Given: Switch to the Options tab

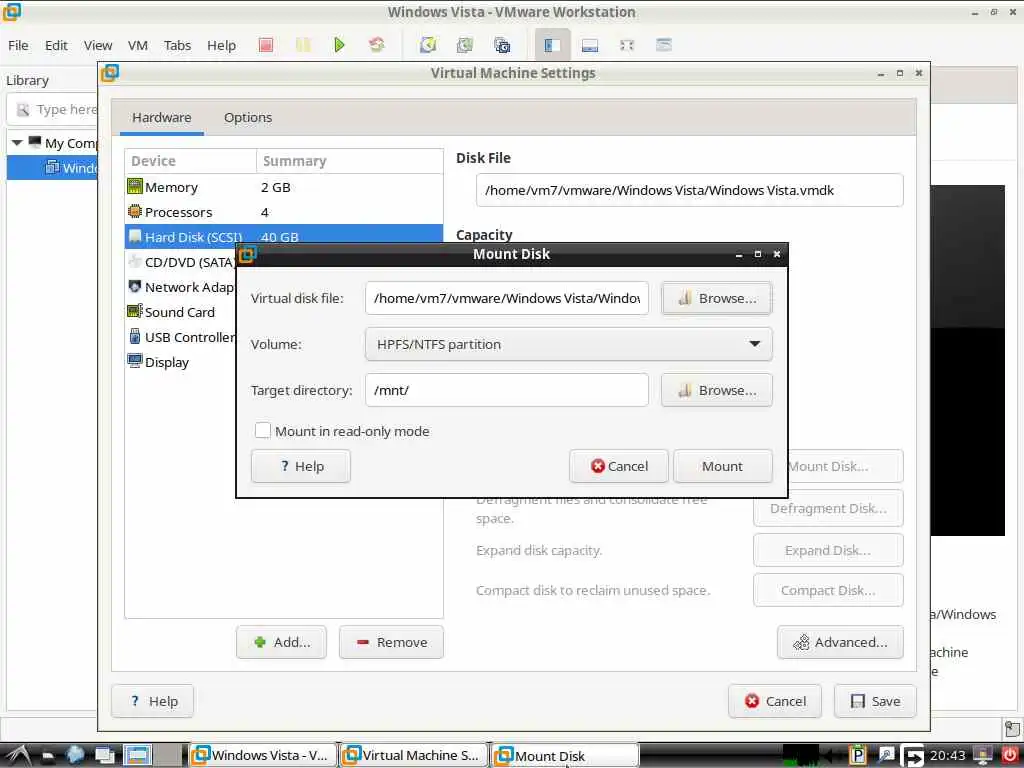Looking at the screenshot, I should click(x=248, y=118).
